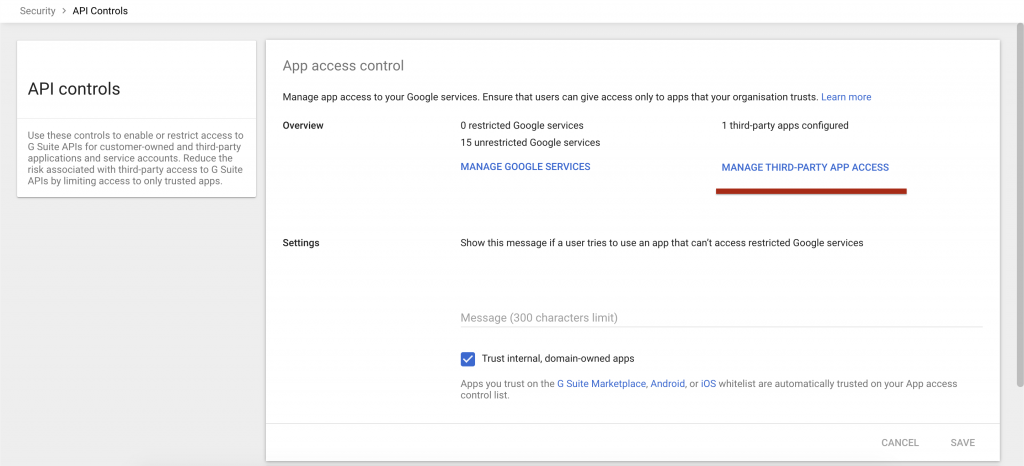Click the App access control heading
The height and width of the screenshot is (466, 1024).
343,66
